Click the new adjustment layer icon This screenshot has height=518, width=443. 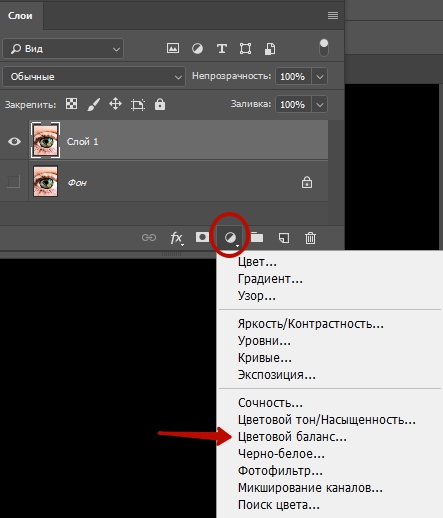tap(230, 238)
